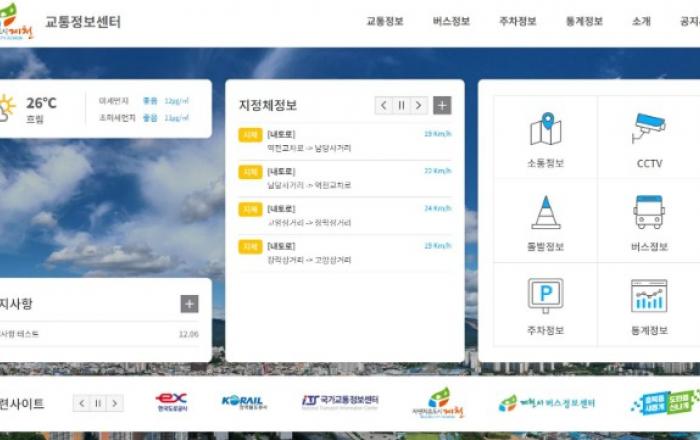Open the 교통정보 menu
This screenshot has width=700, height=440.
(385, 21)
